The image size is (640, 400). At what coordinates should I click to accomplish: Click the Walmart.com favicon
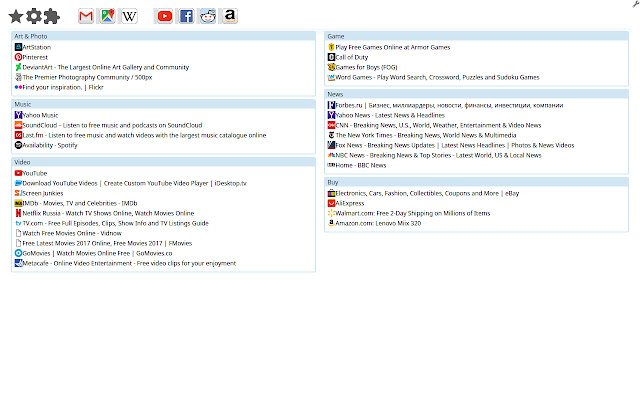[331, 213]
